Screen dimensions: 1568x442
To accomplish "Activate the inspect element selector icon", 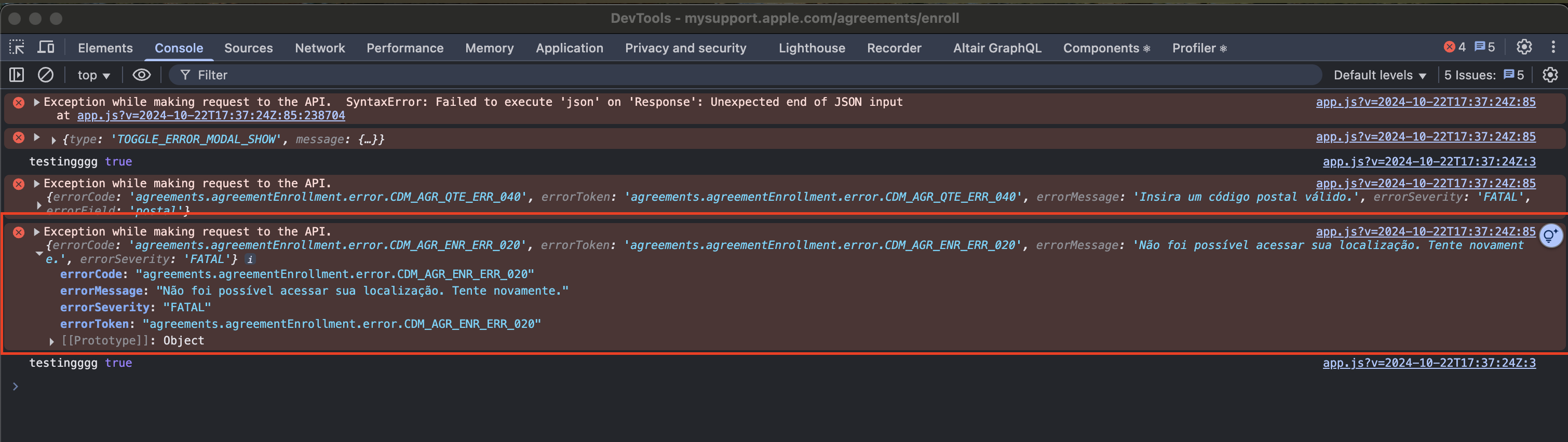I will pyautogui.click(x=17, y=47).
